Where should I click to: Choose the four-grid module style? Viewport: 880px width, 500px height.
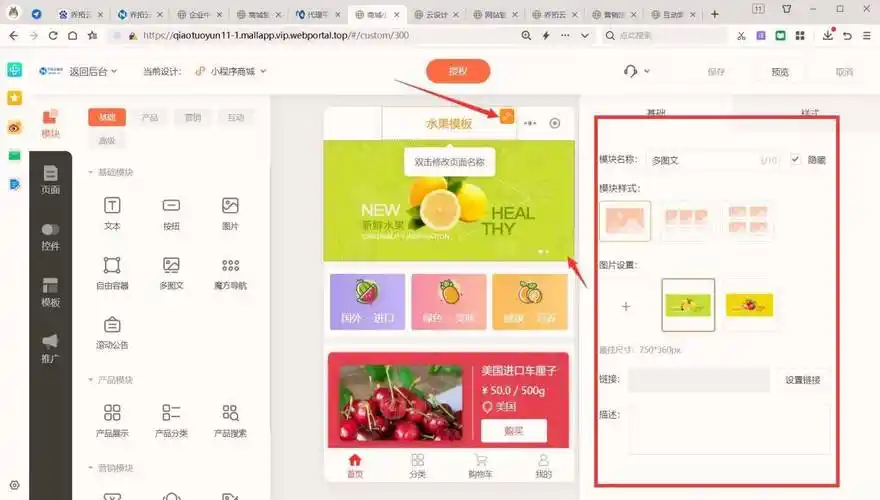point(748,221)
